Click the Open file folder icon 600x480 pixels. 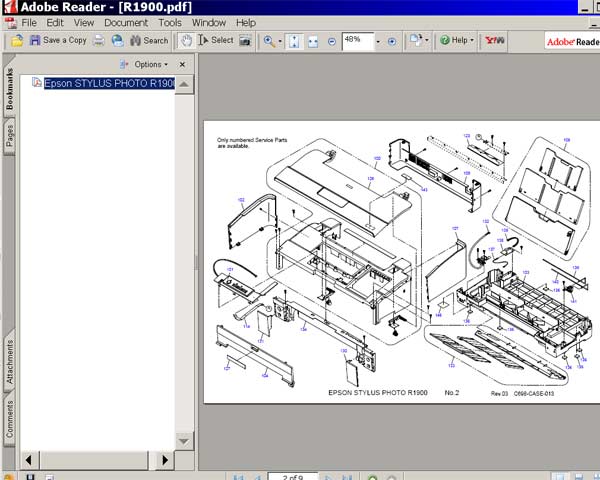16,41
